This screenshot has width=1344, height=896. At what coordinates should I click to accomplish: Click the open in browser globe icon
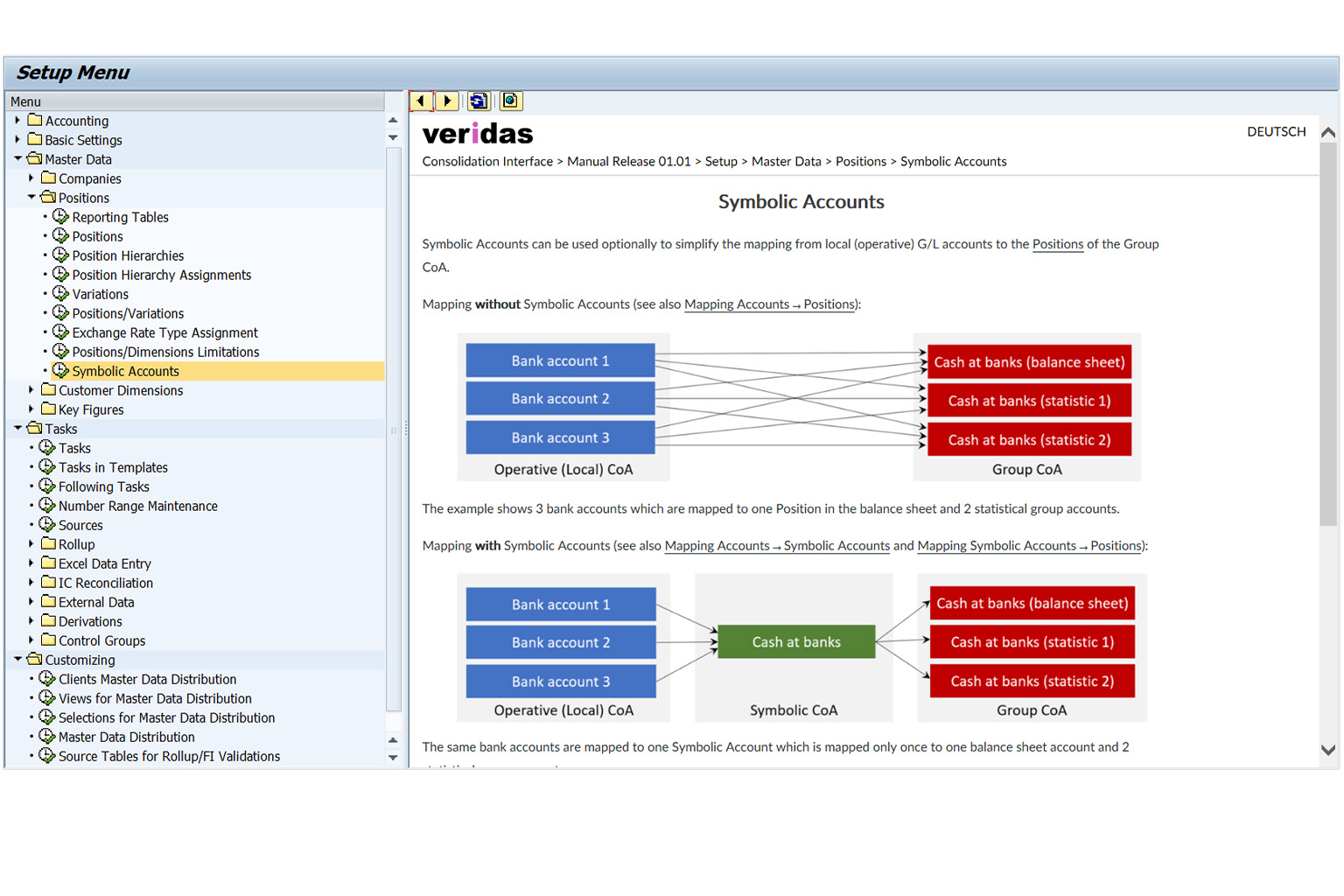click(510, 101)
